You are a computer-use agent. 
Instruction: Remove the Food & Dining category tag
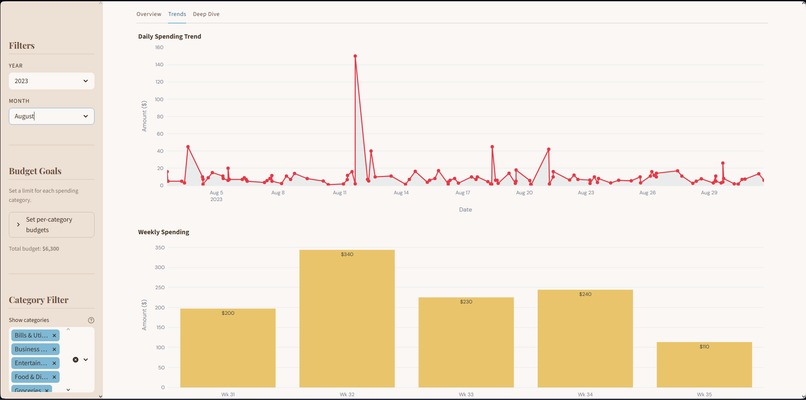point(54,377)
